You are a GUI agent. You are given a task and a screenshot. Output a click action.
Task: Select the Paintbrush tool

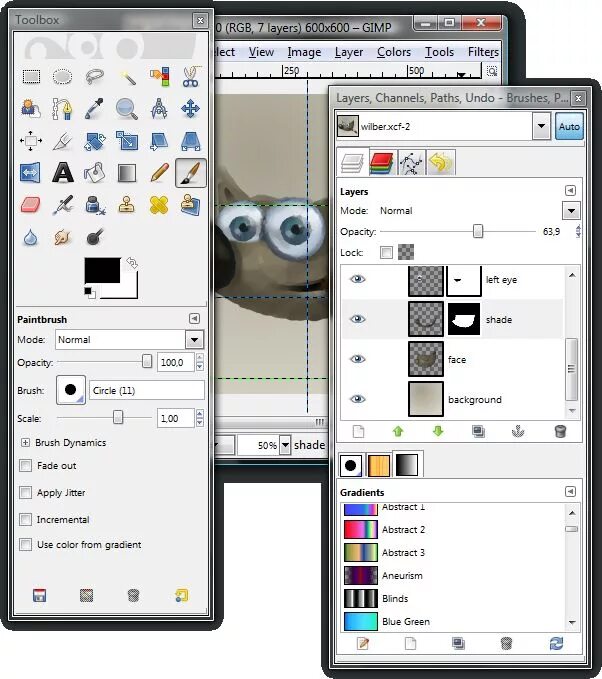(x=191, y=173)
